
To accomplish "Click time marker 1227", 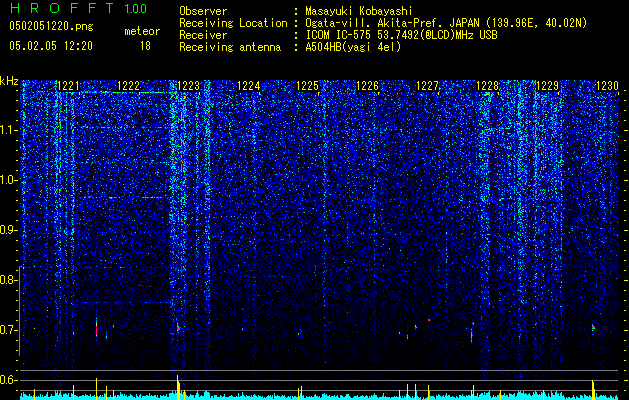I will click(x=428, y=86).
